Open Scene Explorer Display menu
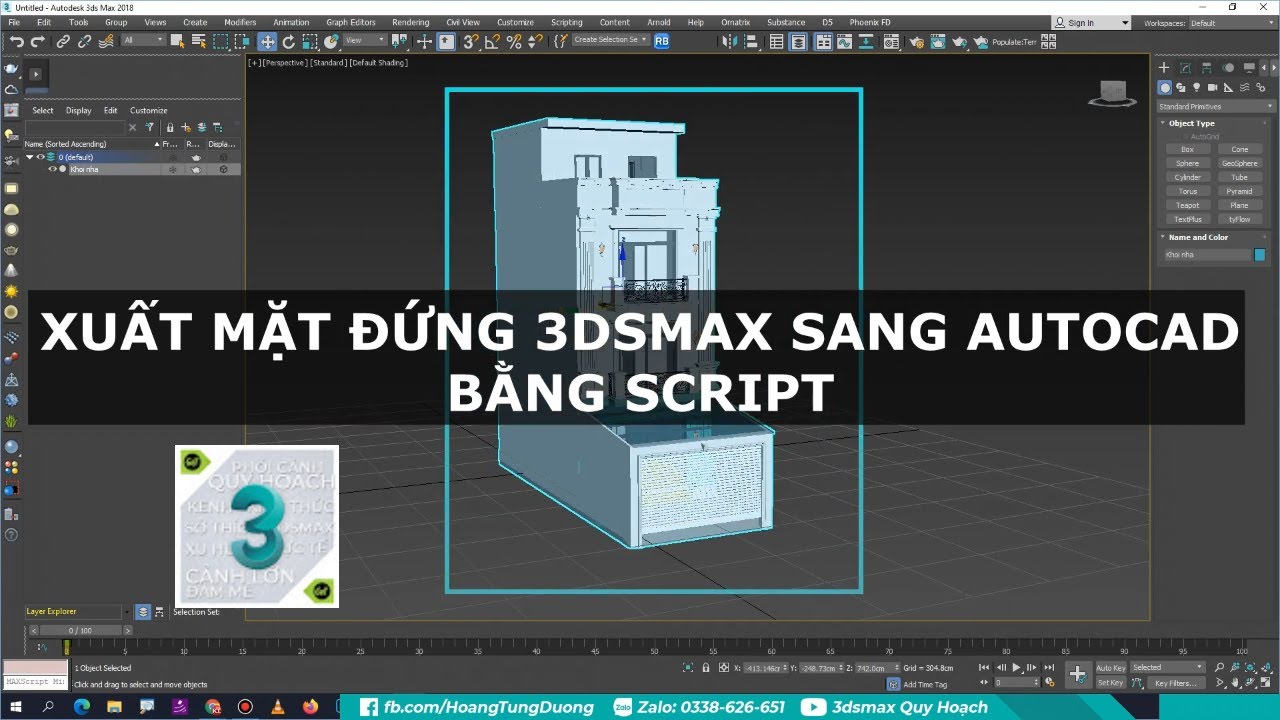The width and height of the screenshot is (1280, 720). 79,110
